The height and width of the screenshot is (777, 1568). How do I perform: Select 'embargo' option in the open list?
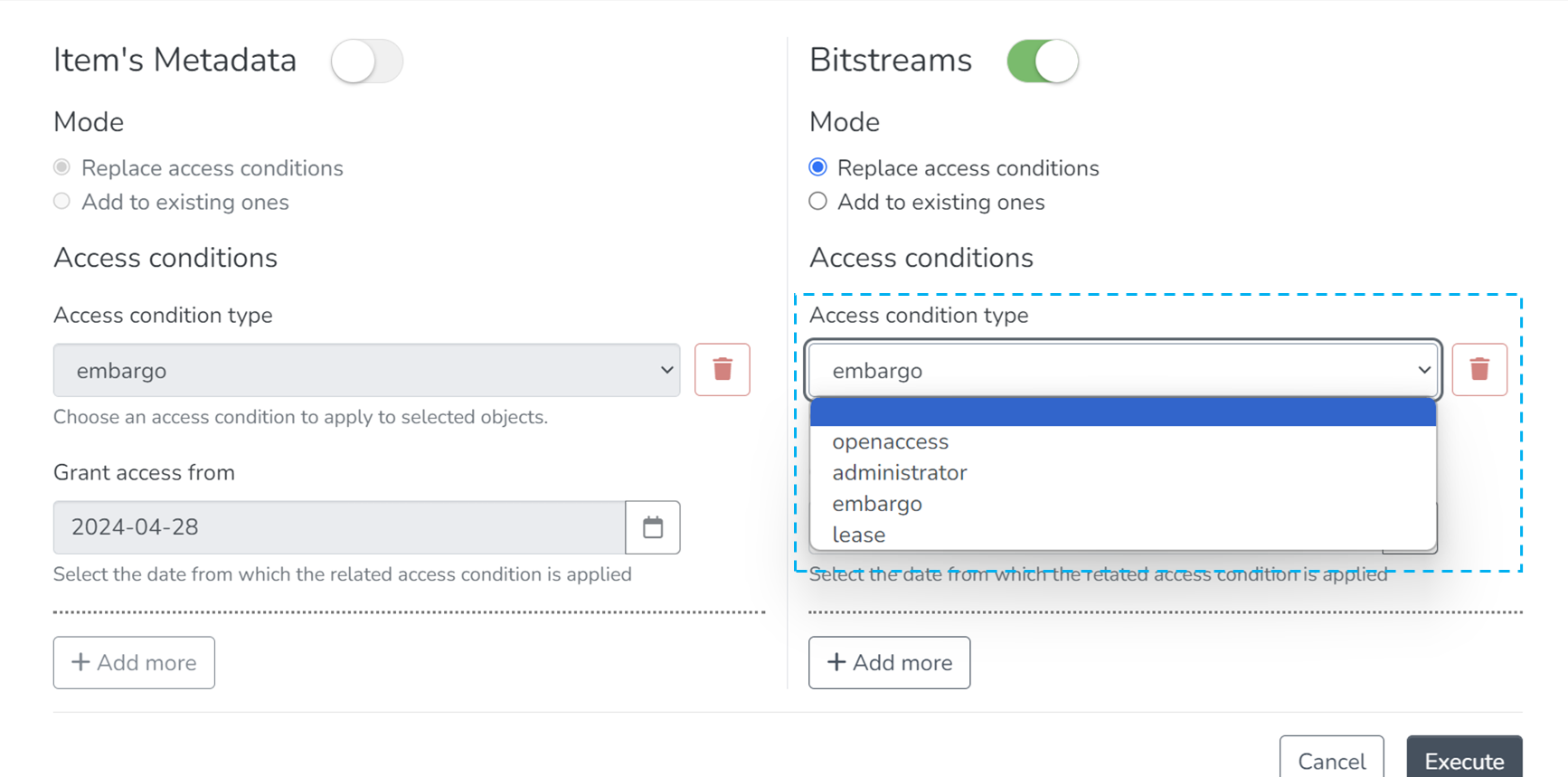(876, 504)
